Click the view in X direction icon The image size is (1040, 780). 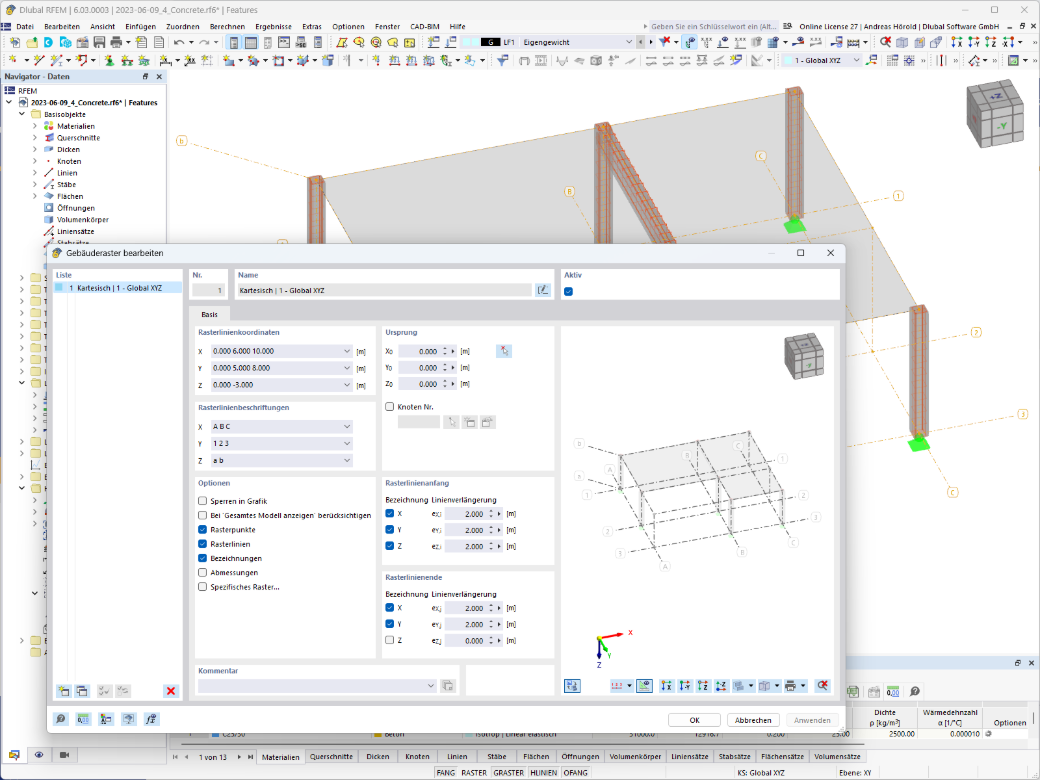pyautogui.click(x=666, y=686)
